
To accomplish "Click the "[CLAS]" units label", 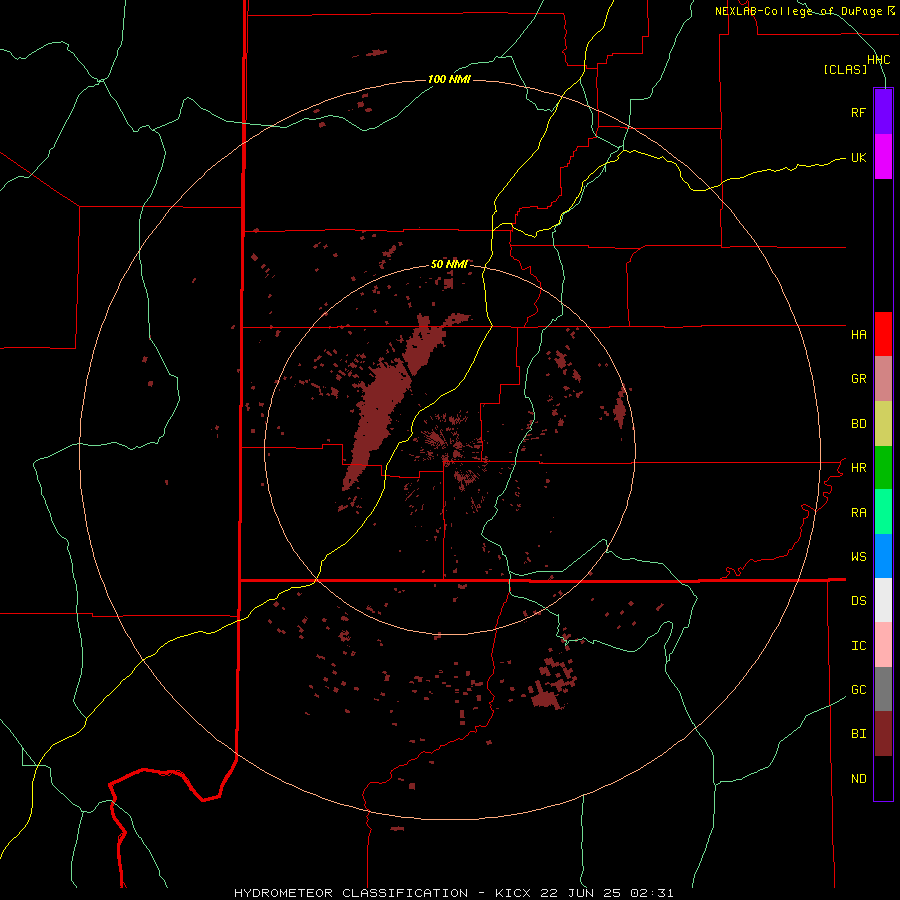I will [x=845, y=69].
